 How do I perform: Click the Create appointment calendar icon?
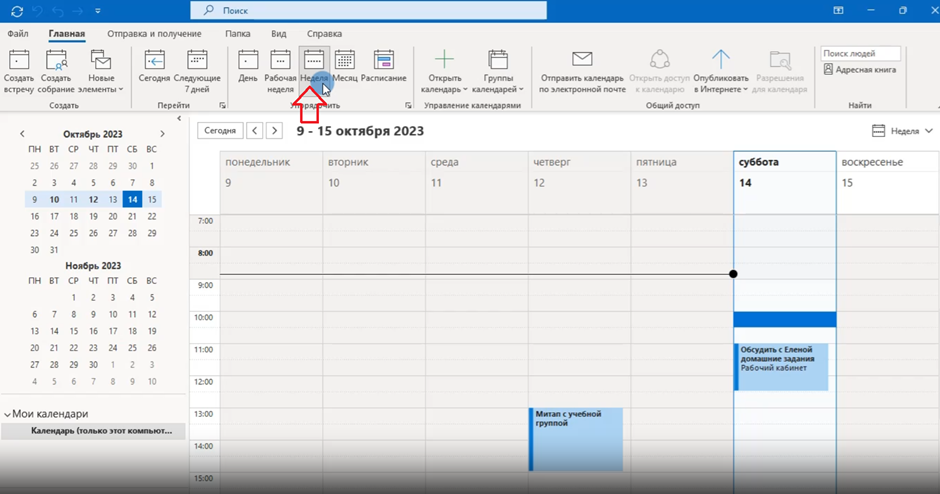(18, 60)
